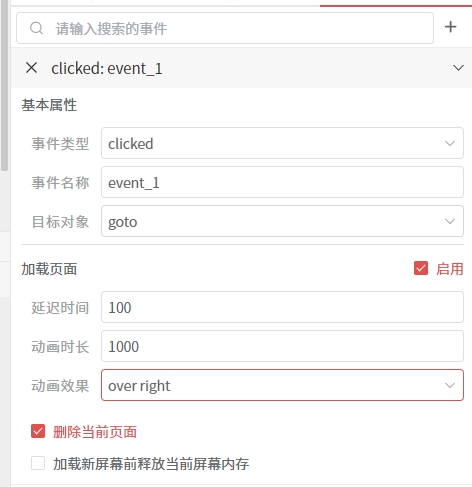The width and height of the screenshot is (472, 487).
Task: Click the 删除当前页面 label text
Action: coord(95,432)
